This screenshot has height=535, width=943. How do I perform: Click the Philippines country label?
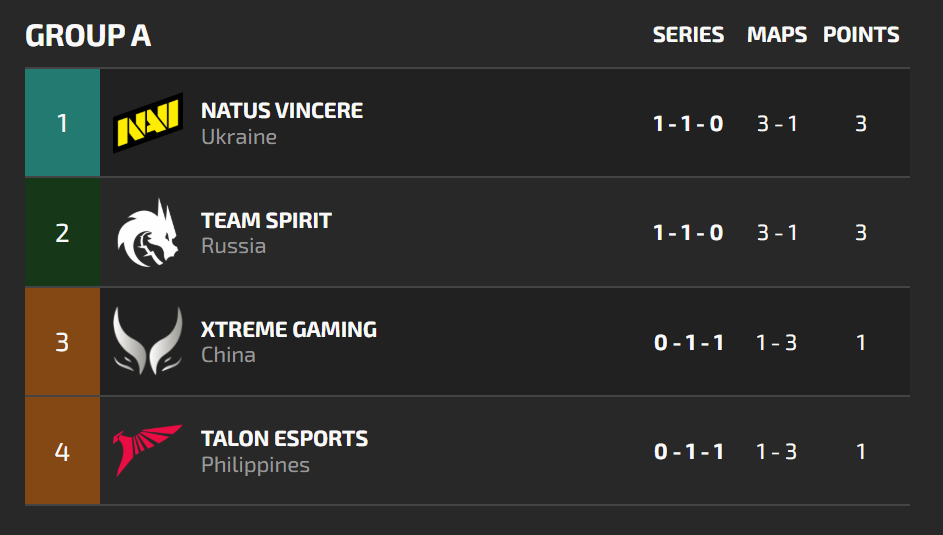[x=255, y=465]
